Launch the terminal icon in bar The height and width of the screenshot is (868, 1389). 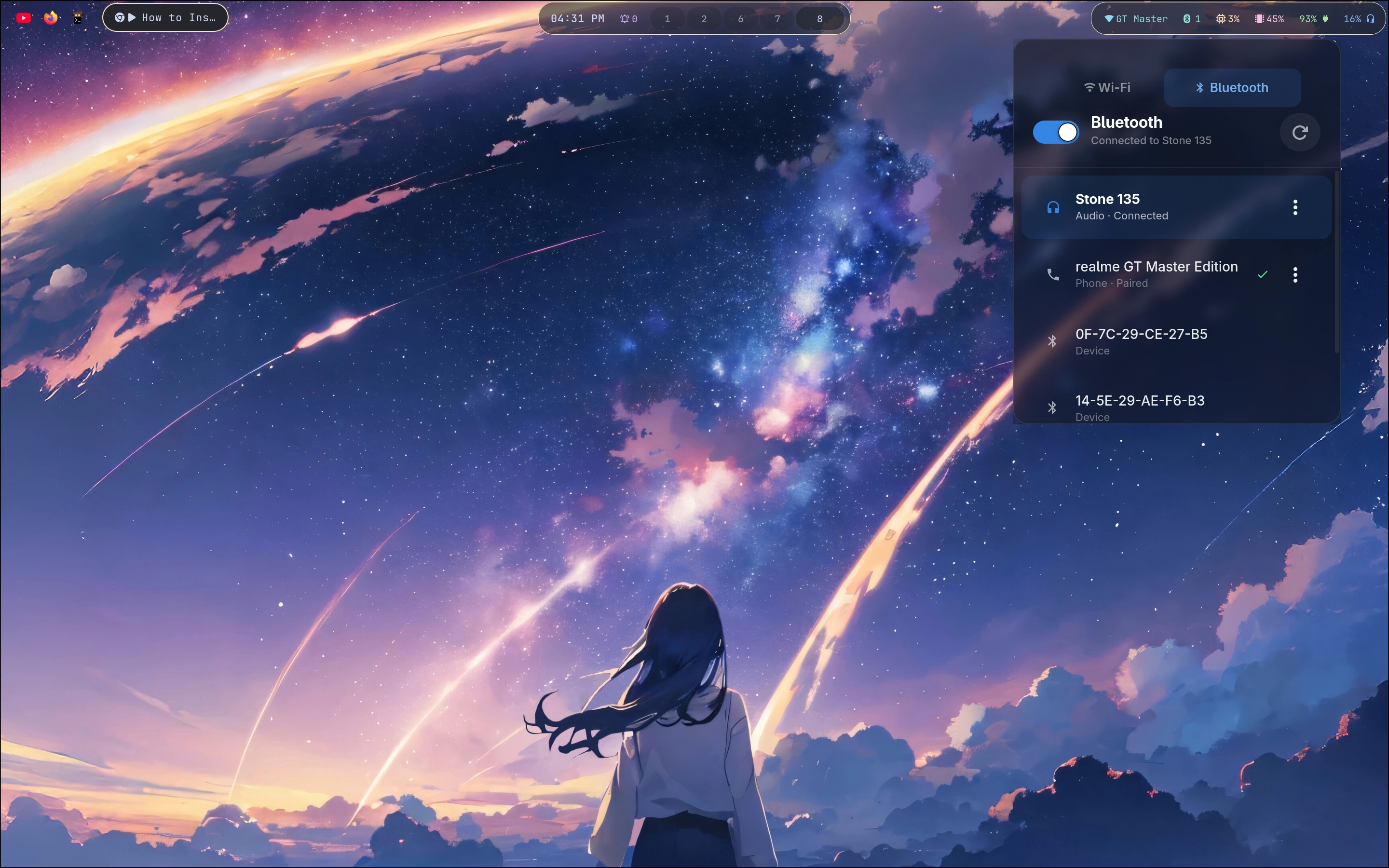(78, 18)
